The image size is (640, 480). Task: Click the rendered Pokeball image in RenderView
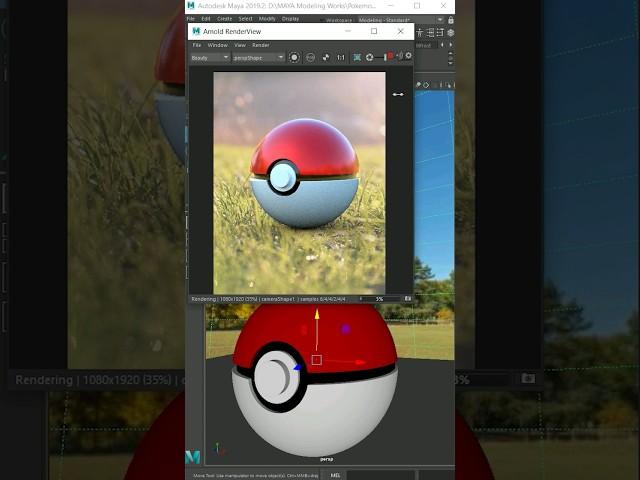click(x=299, y=183)
